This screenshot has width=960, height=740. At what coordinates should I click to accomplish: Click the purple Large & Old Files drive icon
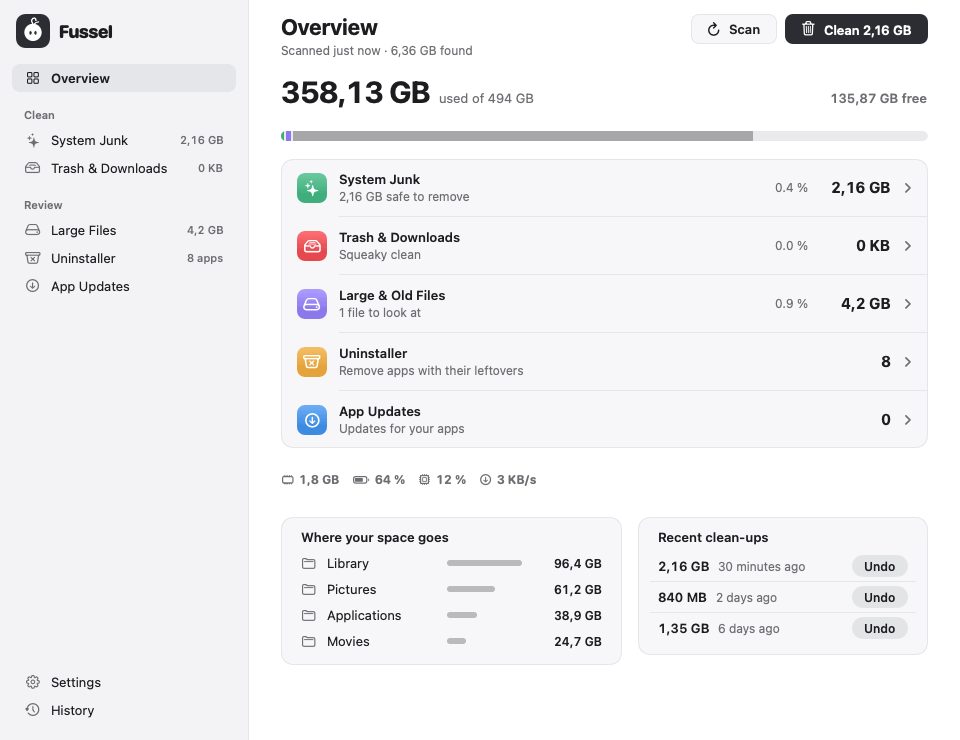click(x=312, y=304)
